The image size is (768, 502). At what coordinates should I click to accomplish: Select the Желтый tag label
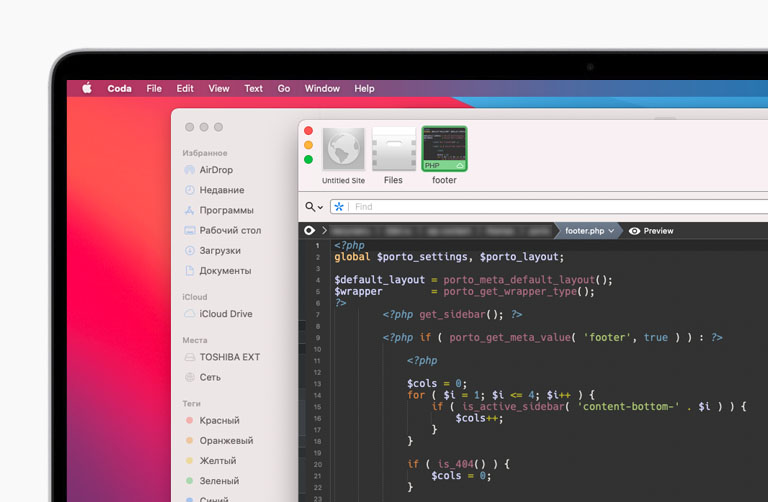pyautogui.click(x=218, y=460)
